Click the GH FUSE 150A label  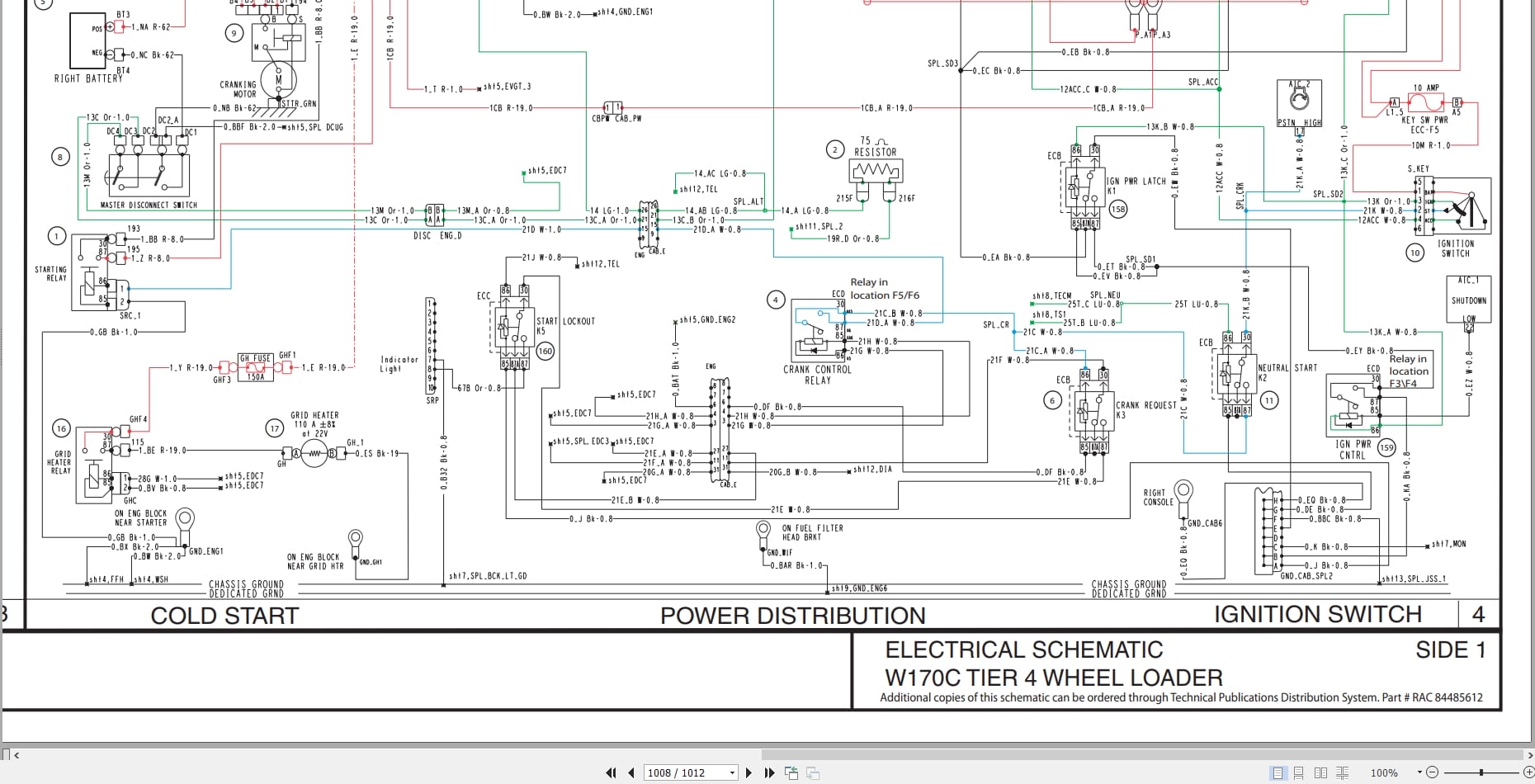tap(256, 367)
